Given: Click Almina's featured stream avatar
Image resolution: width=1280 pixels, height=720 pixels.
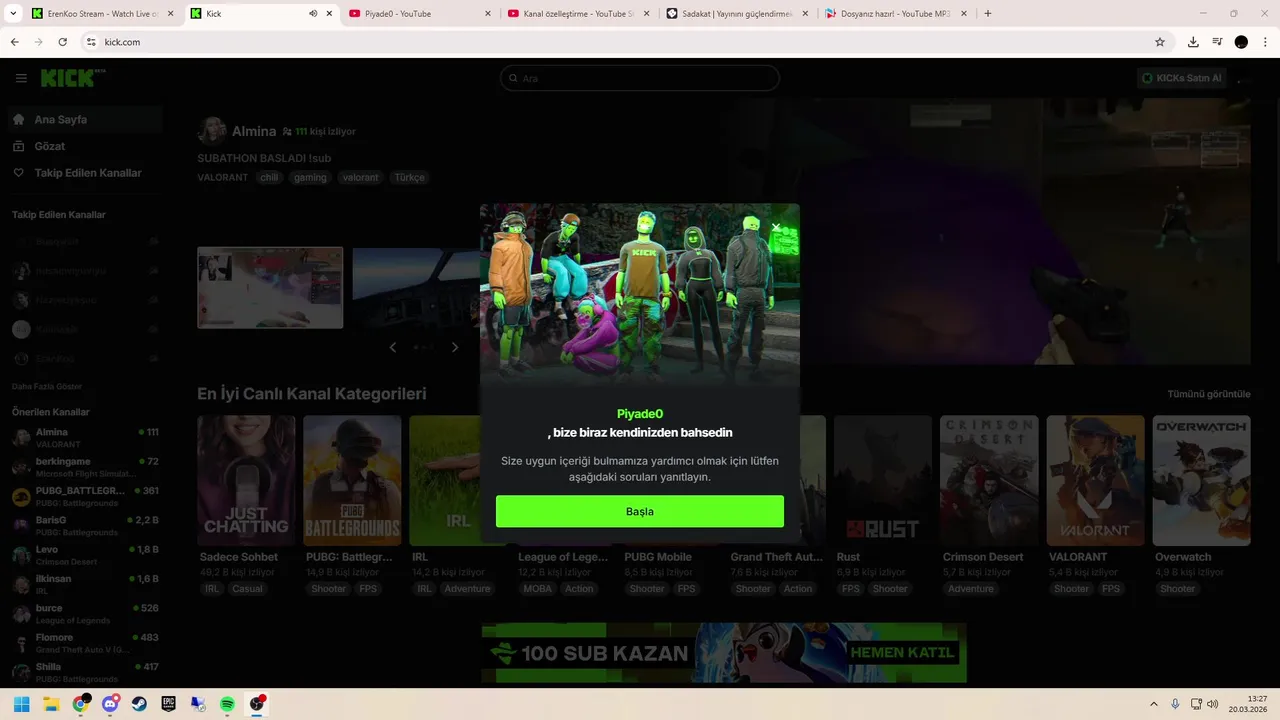Looking at the screenshot, I should (x=212, y=131).
